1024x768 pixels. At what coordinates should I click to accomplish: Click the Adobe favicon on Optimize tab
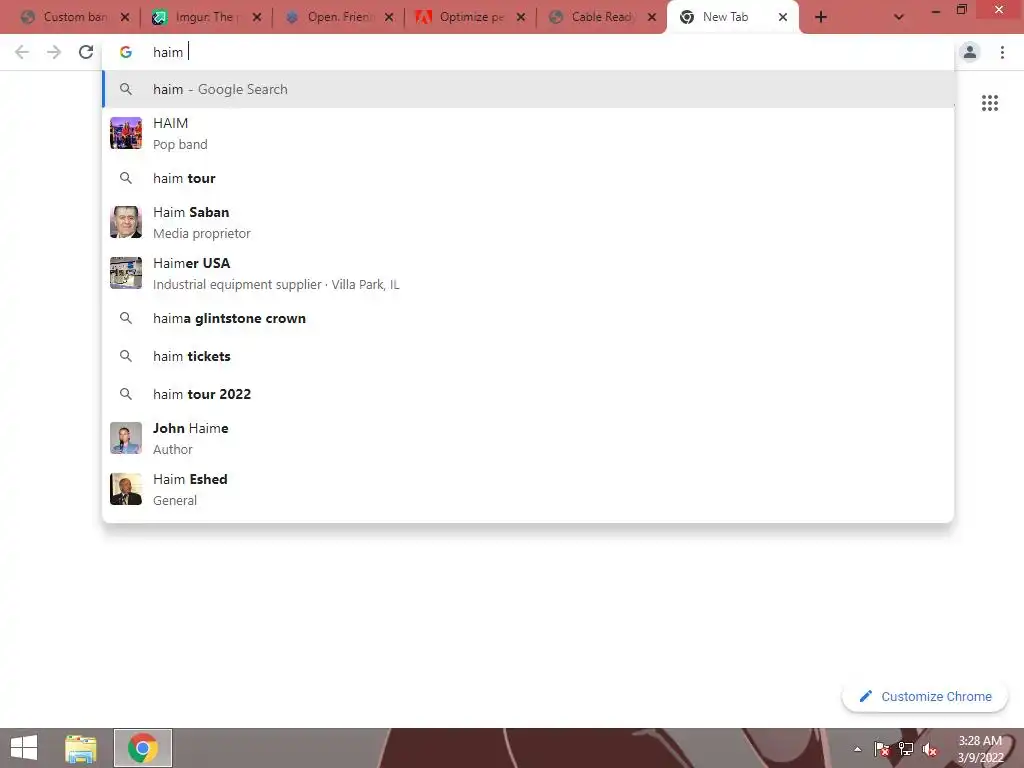[x=424, y=18]
